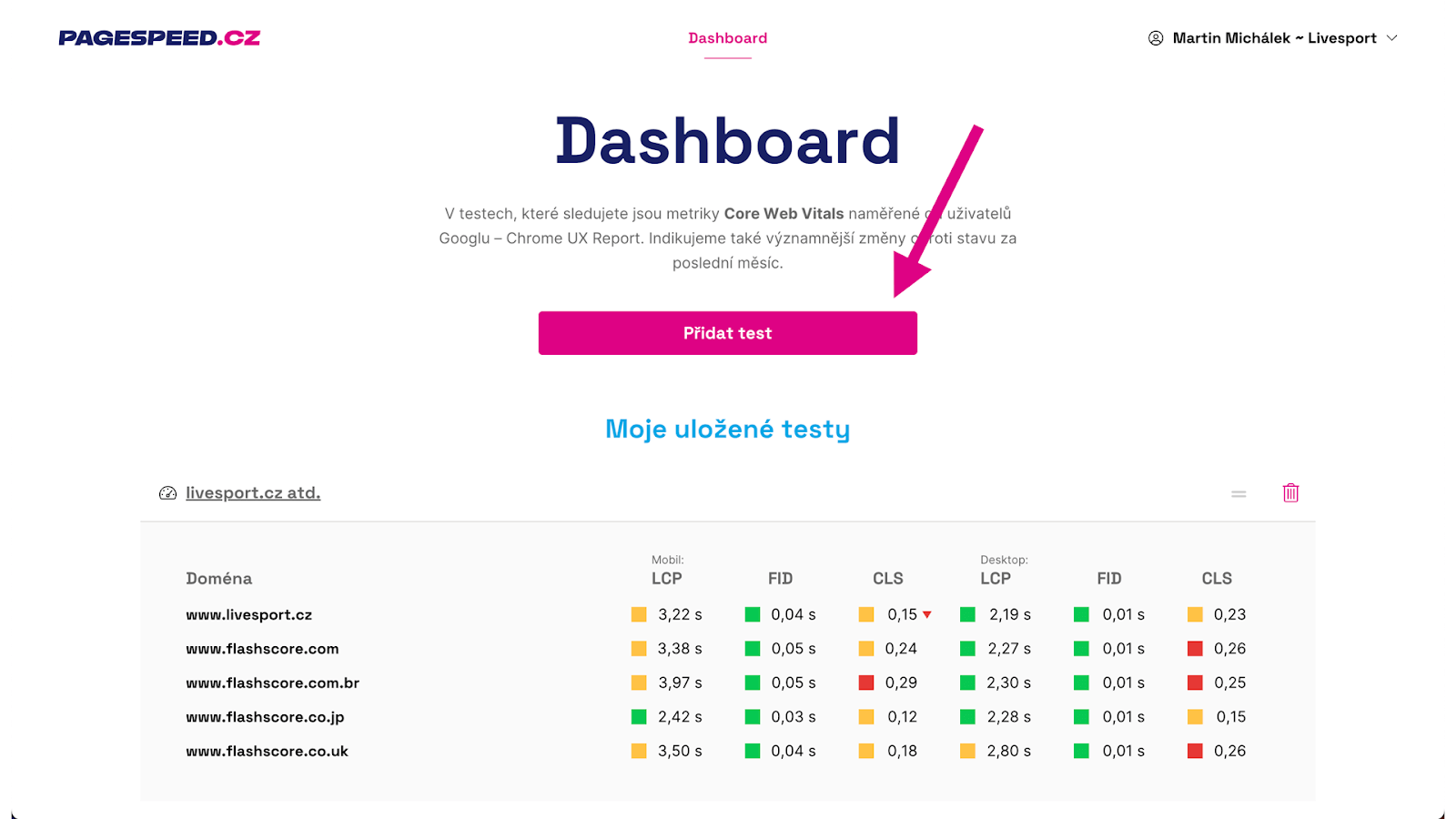1456x819 pixels.
Task: Click the red CLS indicator for www.flashscore.com.br
Action: point(865,682)
